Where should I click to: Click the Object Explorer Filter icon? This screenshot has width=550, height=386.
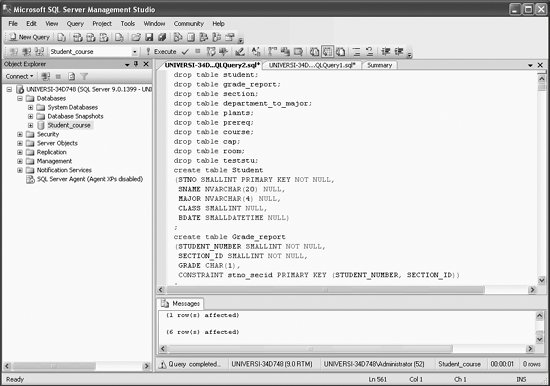[x=84, y=76]
